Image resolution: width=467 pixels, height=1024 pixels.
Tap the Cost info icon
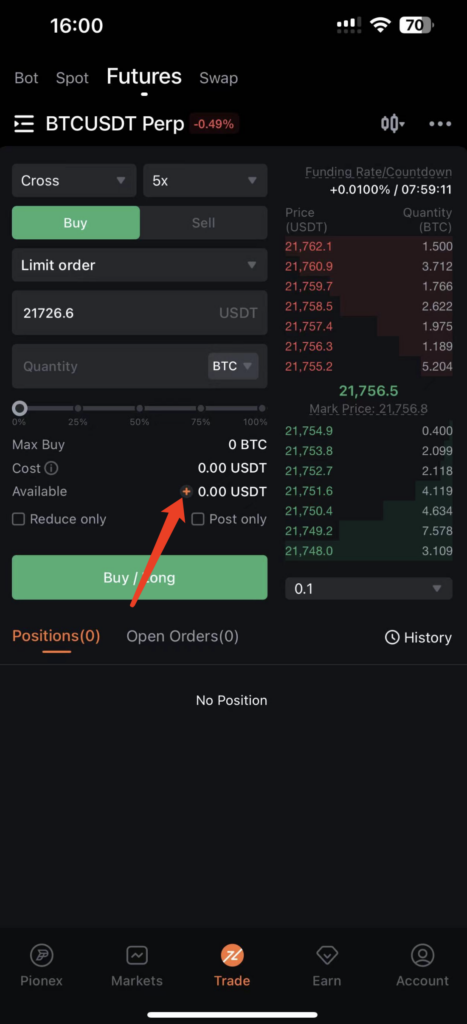51,468
